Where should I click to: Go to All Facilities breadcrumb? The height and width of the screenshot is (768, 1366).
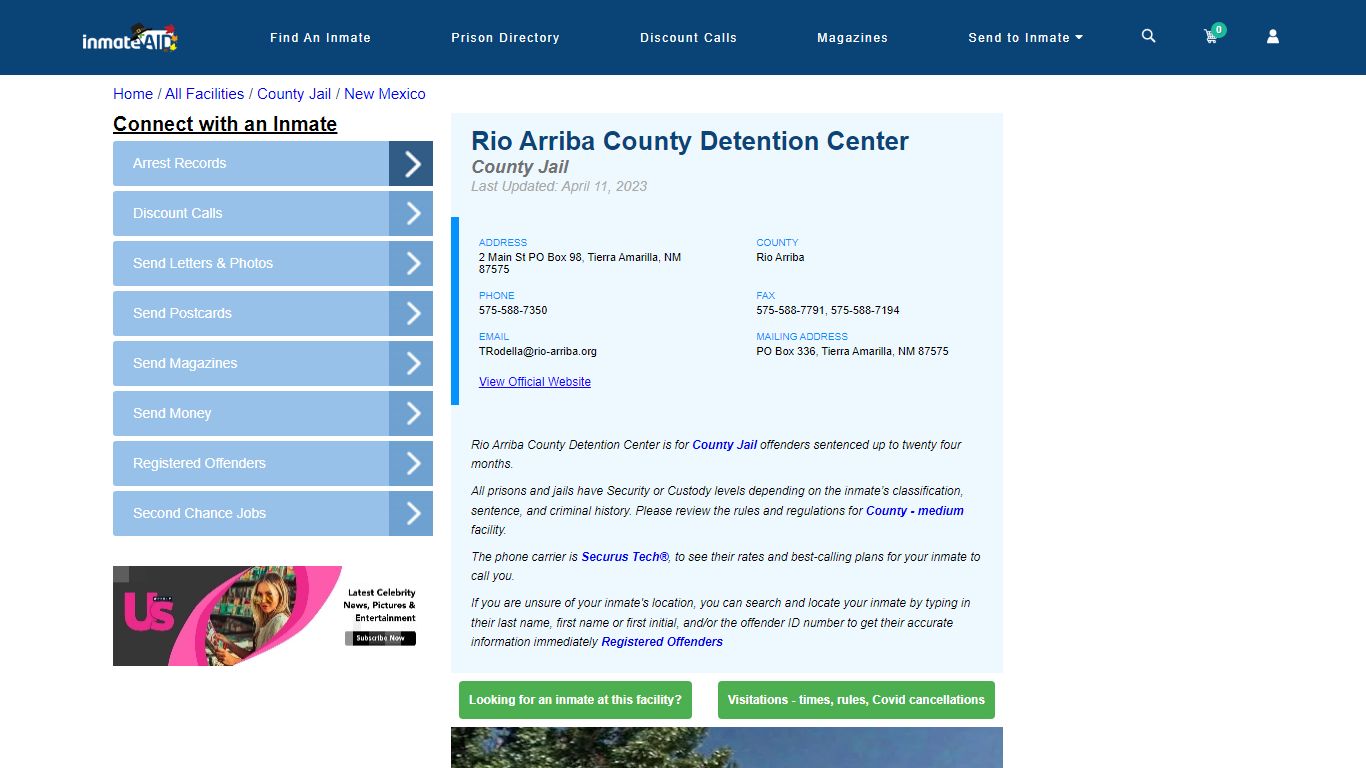point(204,94)
